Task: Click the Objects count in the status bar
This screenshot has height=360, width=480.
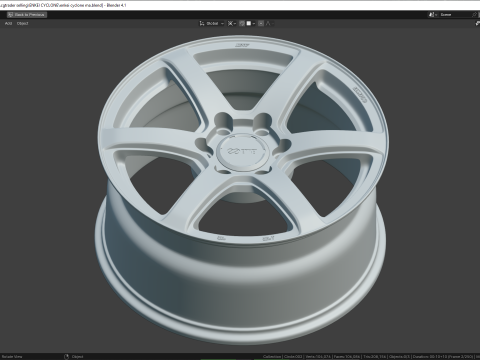Action: click(x=399, y=357)
